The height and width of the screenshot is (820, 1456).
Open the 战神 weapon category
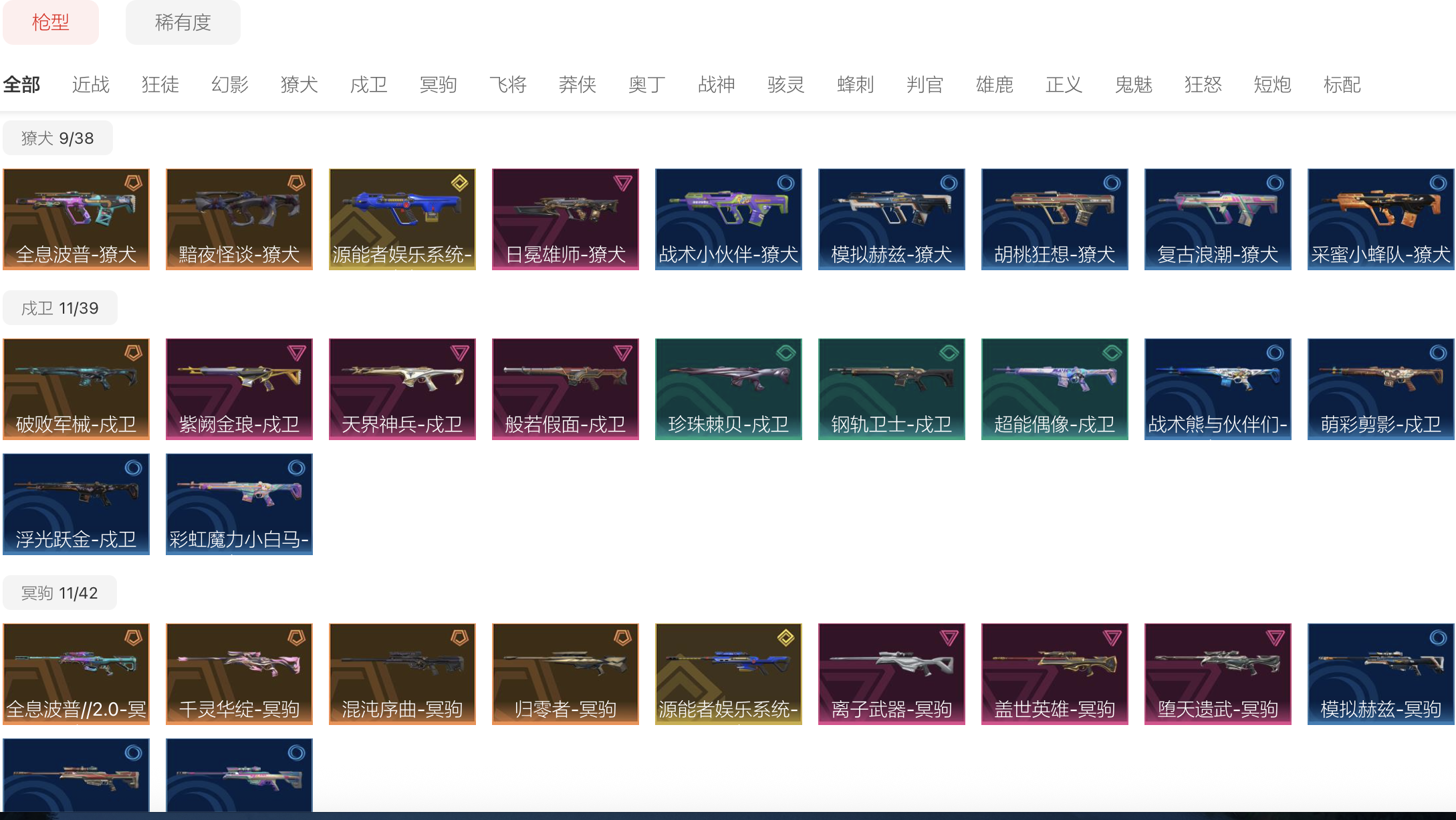(717, 85)
